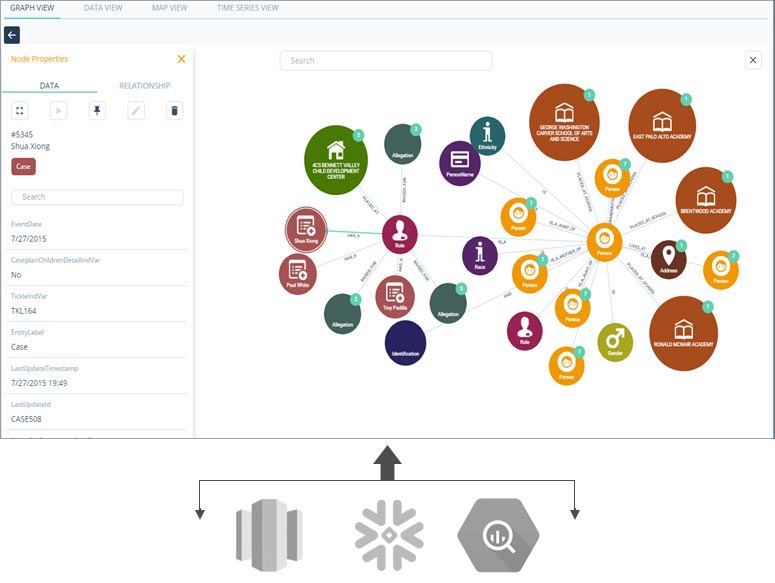Click the node ID #5345 text
This screenshot has width=775, height=583.
pos(22,134)
